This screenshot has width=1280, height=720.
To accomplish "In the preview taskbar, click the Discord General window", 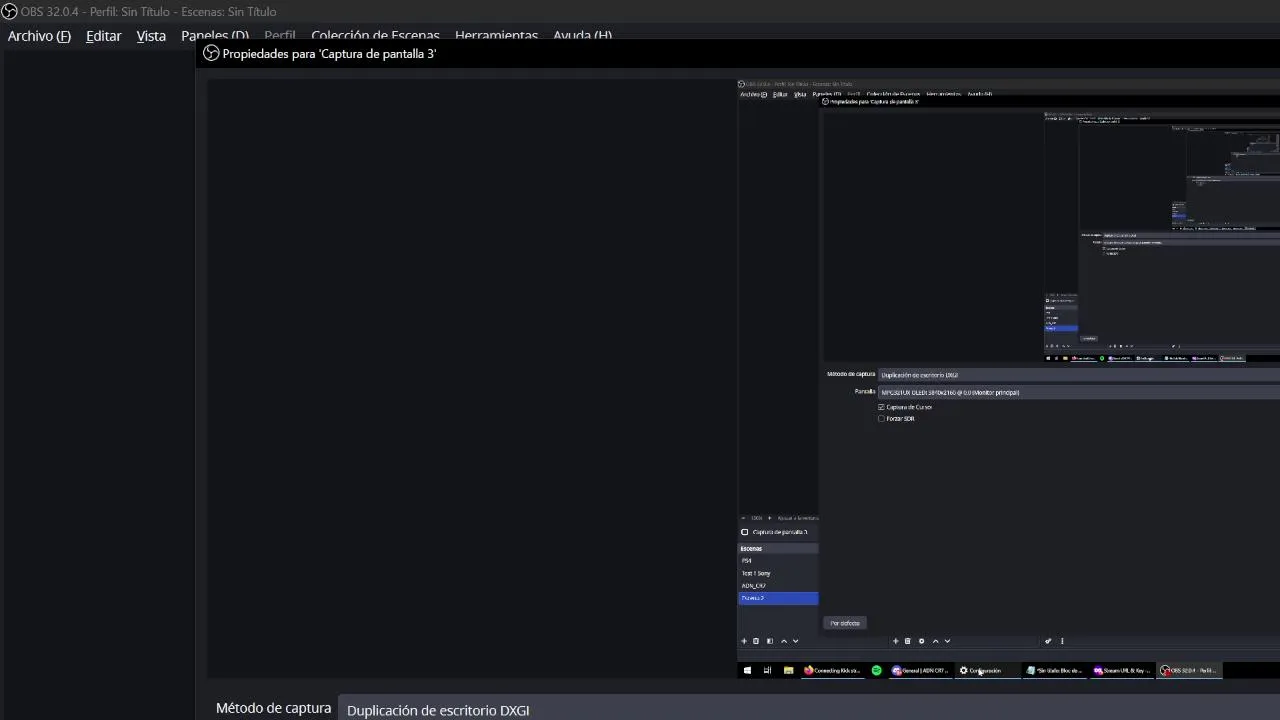I will click(920, 670).
